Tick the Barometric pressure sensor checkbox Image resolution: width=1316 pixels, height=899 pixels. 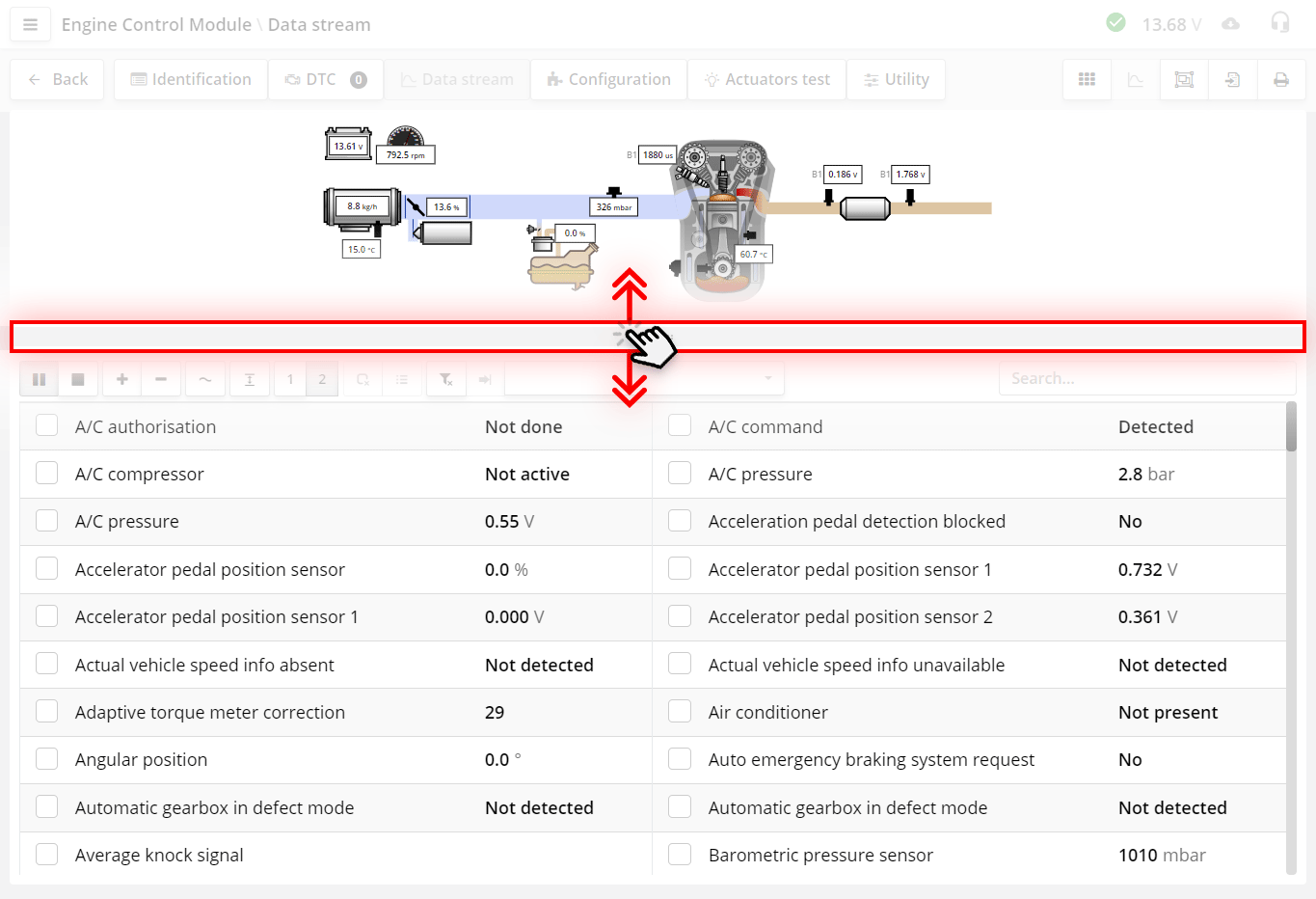680,855
